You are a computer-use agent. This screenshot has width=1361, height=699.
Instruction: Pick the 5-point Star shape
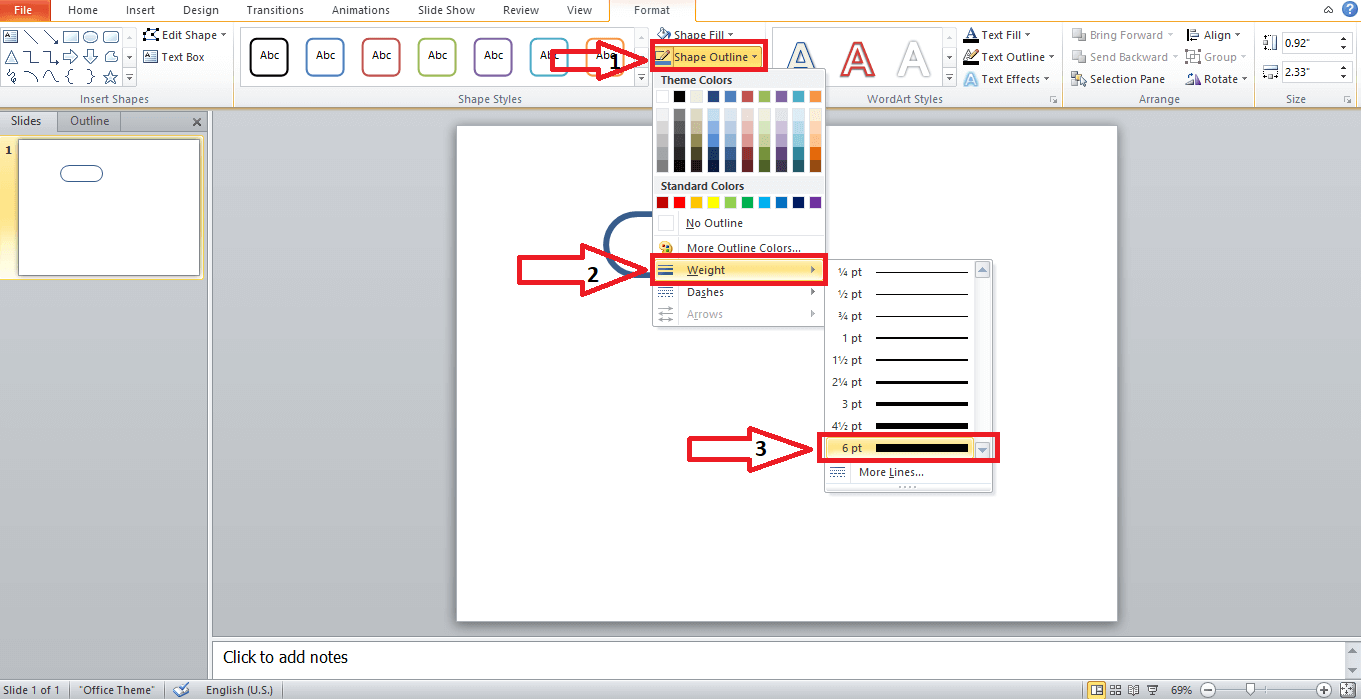(111, 77)
